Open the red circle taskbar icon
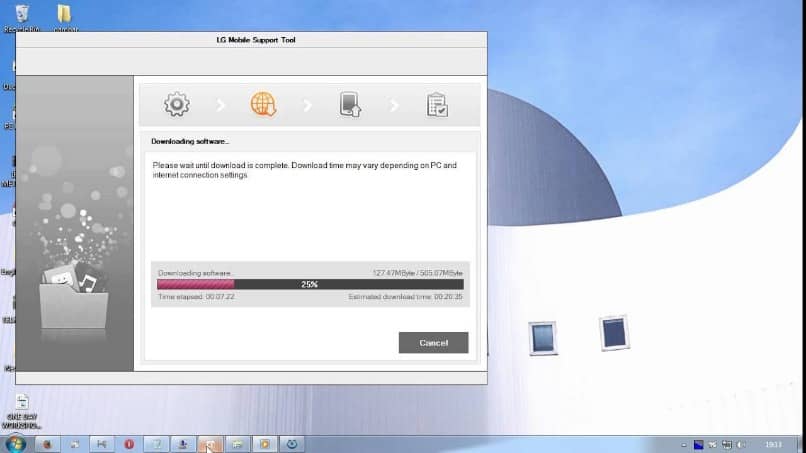This screenshot has width=806, height=453. pyautogui.click(x=129, y=444)
